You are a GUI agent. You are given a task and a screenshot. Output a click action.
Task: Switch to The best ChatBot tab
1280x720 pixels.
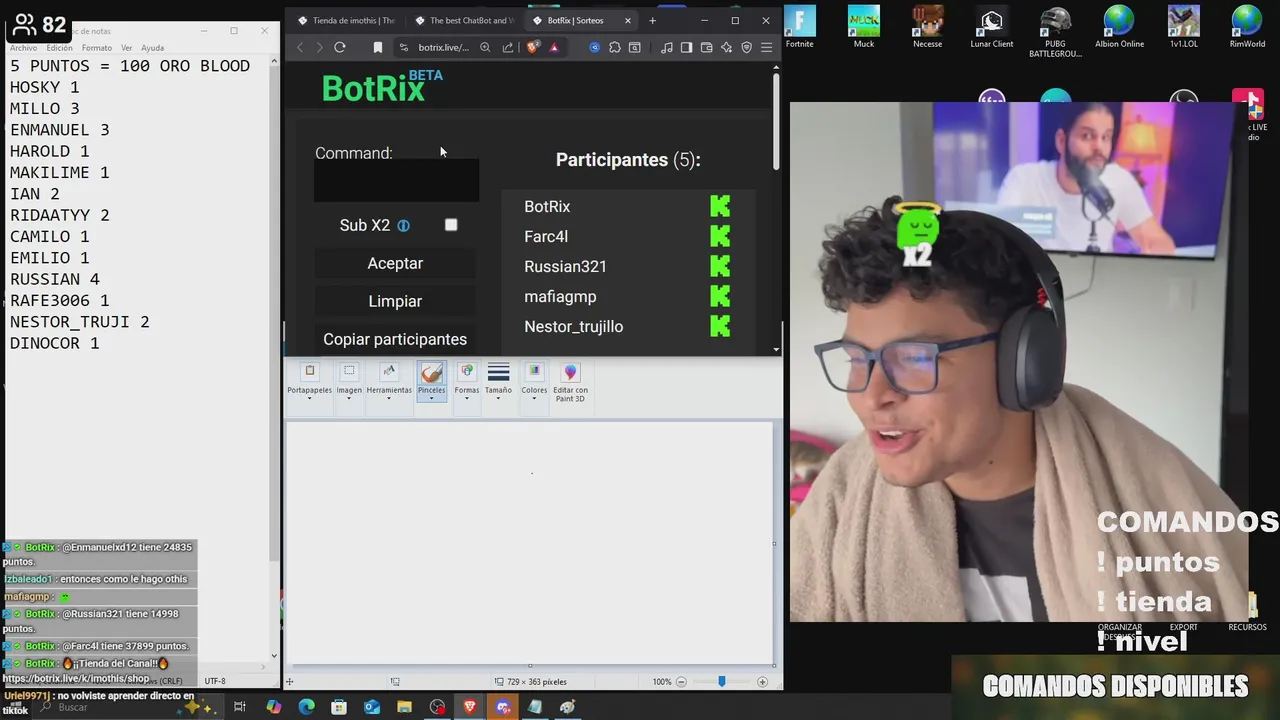[464, 20]
